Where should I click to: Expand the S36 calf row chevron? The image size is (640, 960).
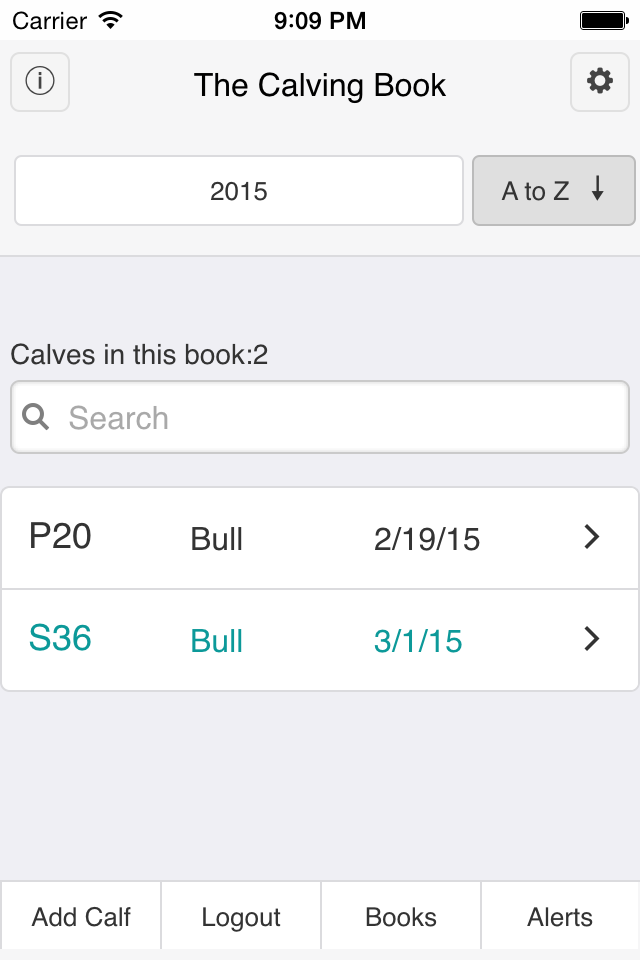tap(592, 639)
